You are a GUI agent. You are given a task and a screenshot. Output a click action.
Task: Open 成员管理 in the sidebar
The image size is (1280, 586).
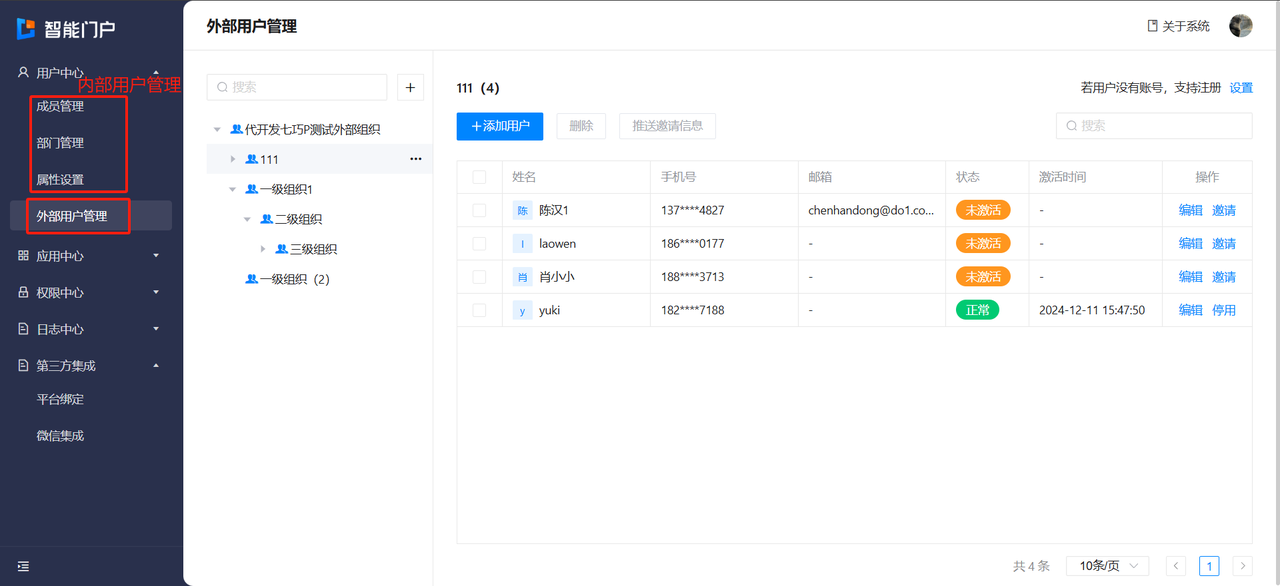click(60, 106)
